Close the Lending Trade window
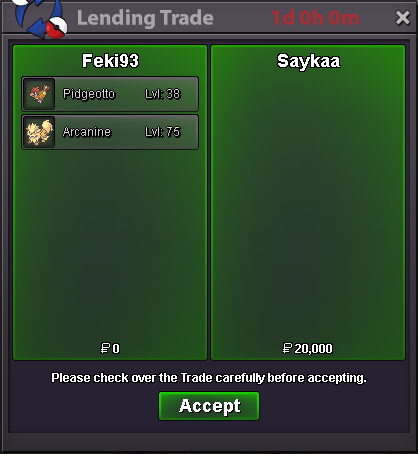This screenshot has height=454, width=418. coord(403,18)
